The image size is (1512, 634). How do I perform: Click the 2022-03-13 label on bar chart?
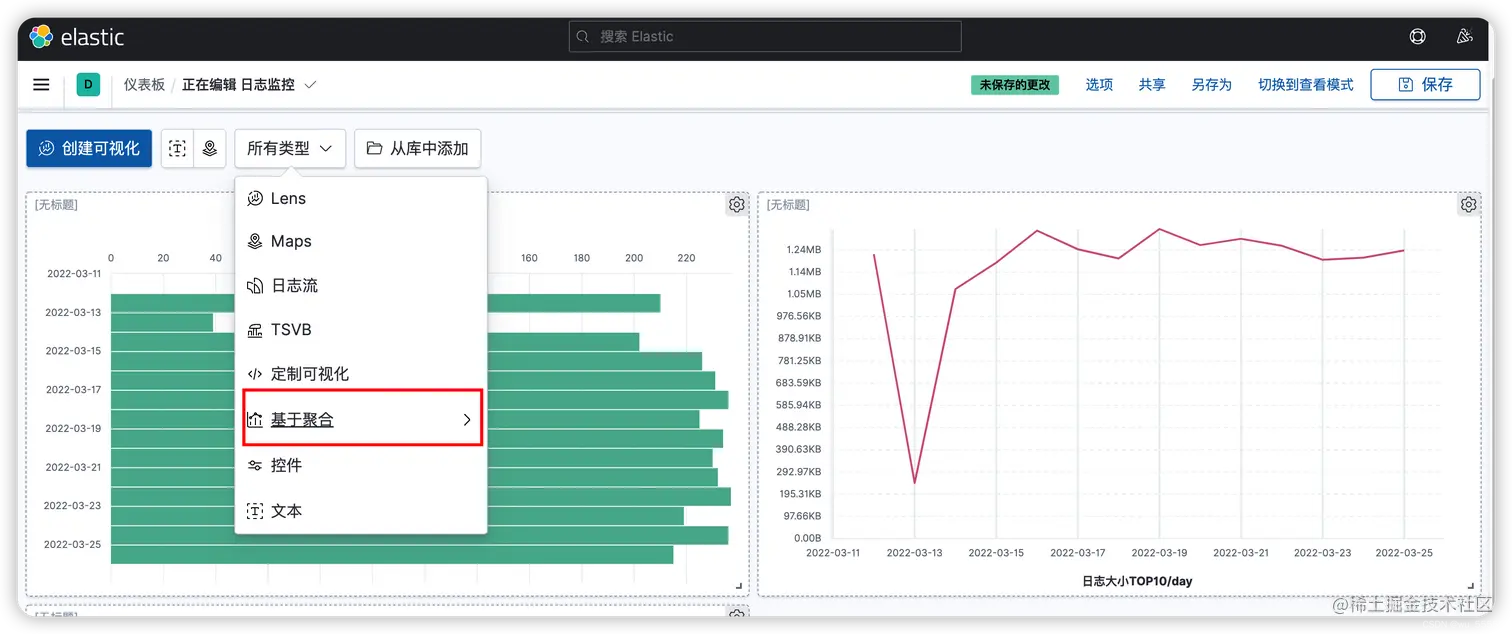tap(73, 312)
